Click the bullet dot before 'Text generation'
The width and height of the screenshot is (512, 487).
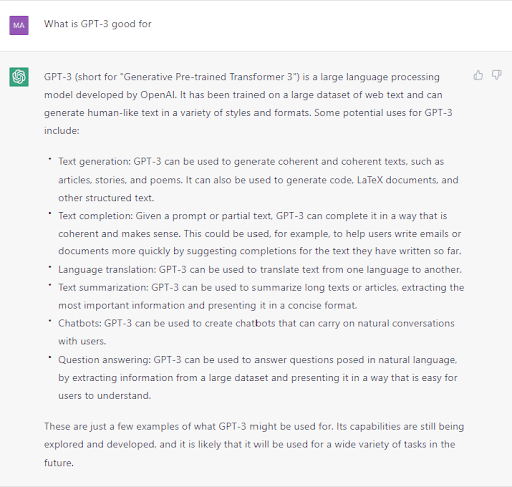coord(50,159)
